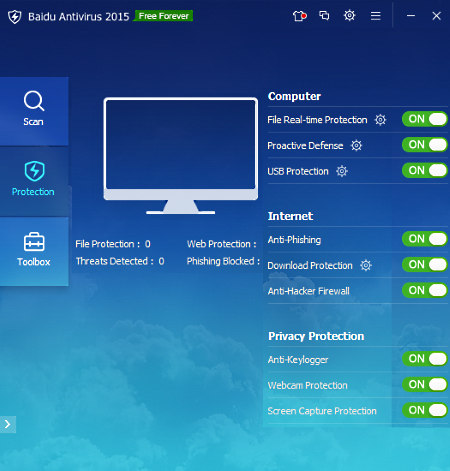The height and width of the screenshot is (471, 450).
Task: Disable Screen Capture Protection switch
Action: click(425, 410)
